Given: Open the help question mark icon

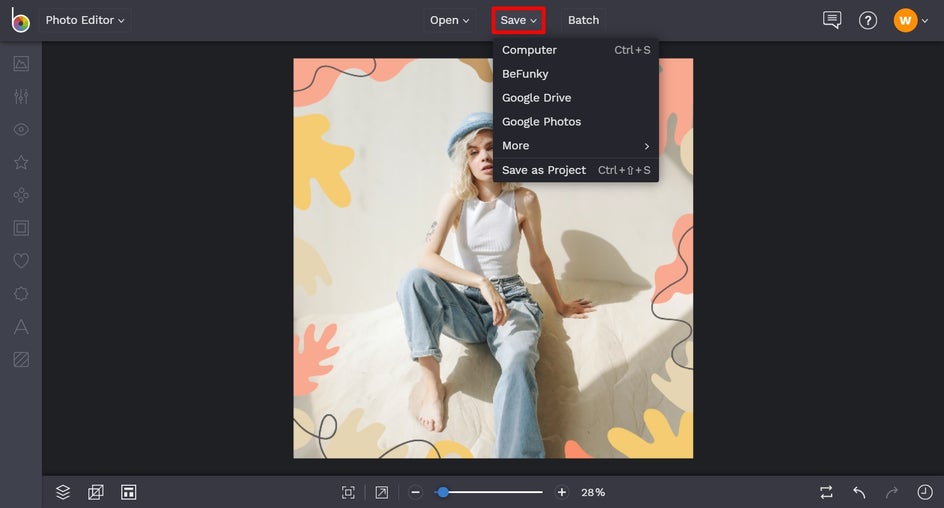Looking at the screenshot, I should (x=868, y=20).
